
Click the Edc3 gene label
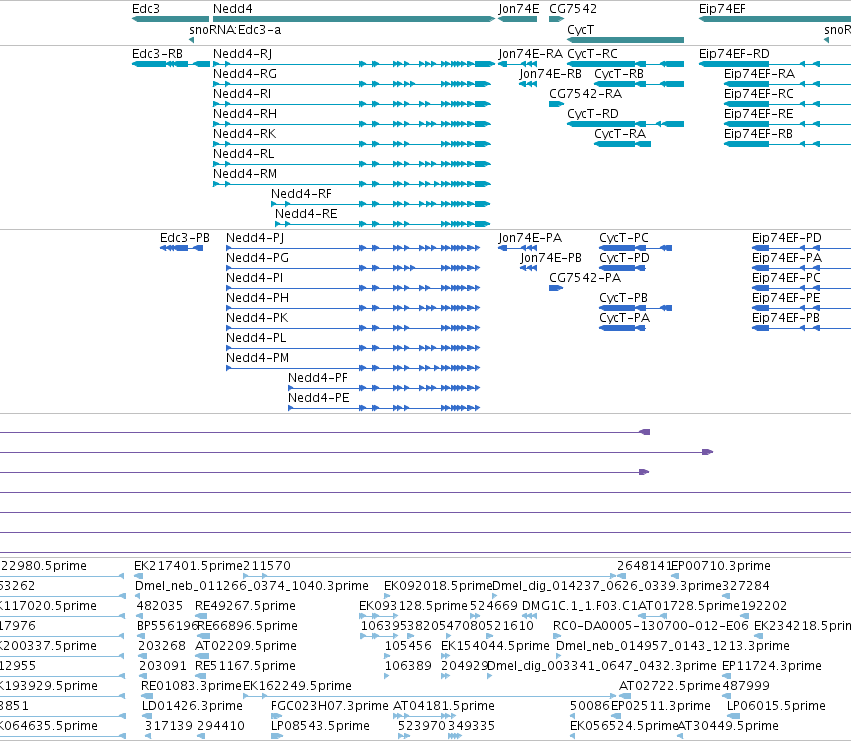coord(146,9)
